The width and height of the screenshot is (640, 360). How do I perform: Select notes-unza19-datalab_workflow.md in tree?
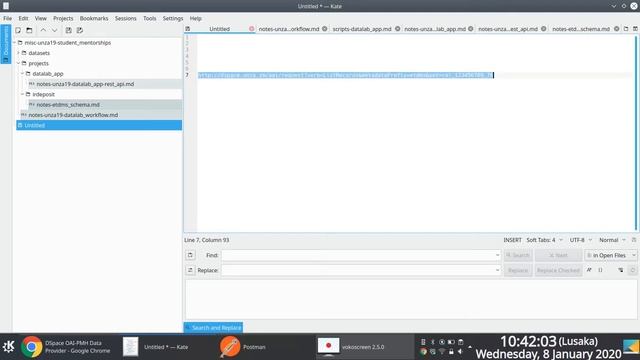[x=73, y=115]
